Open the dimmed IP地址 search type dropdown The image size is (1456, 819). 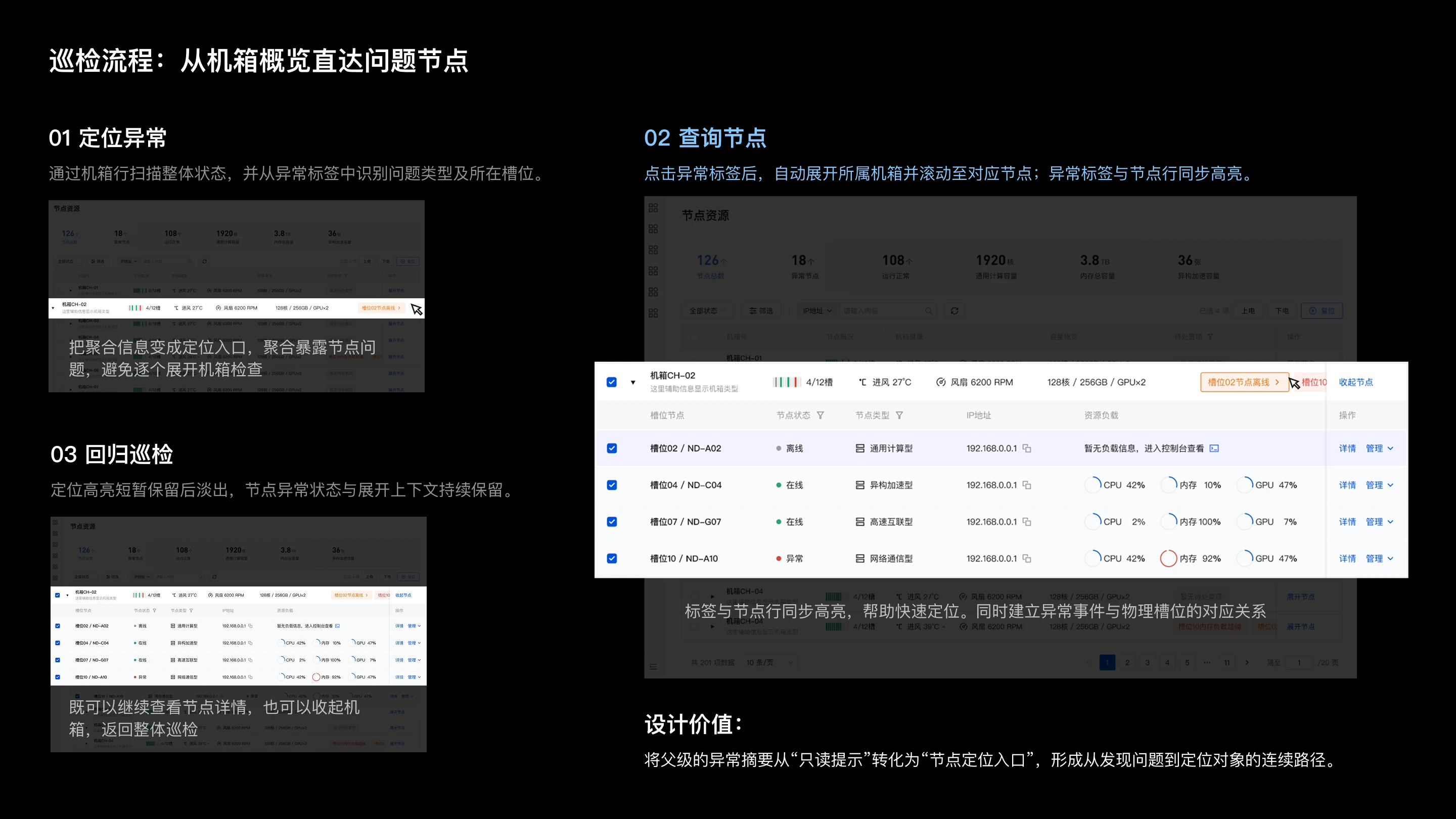click(817, 311)
